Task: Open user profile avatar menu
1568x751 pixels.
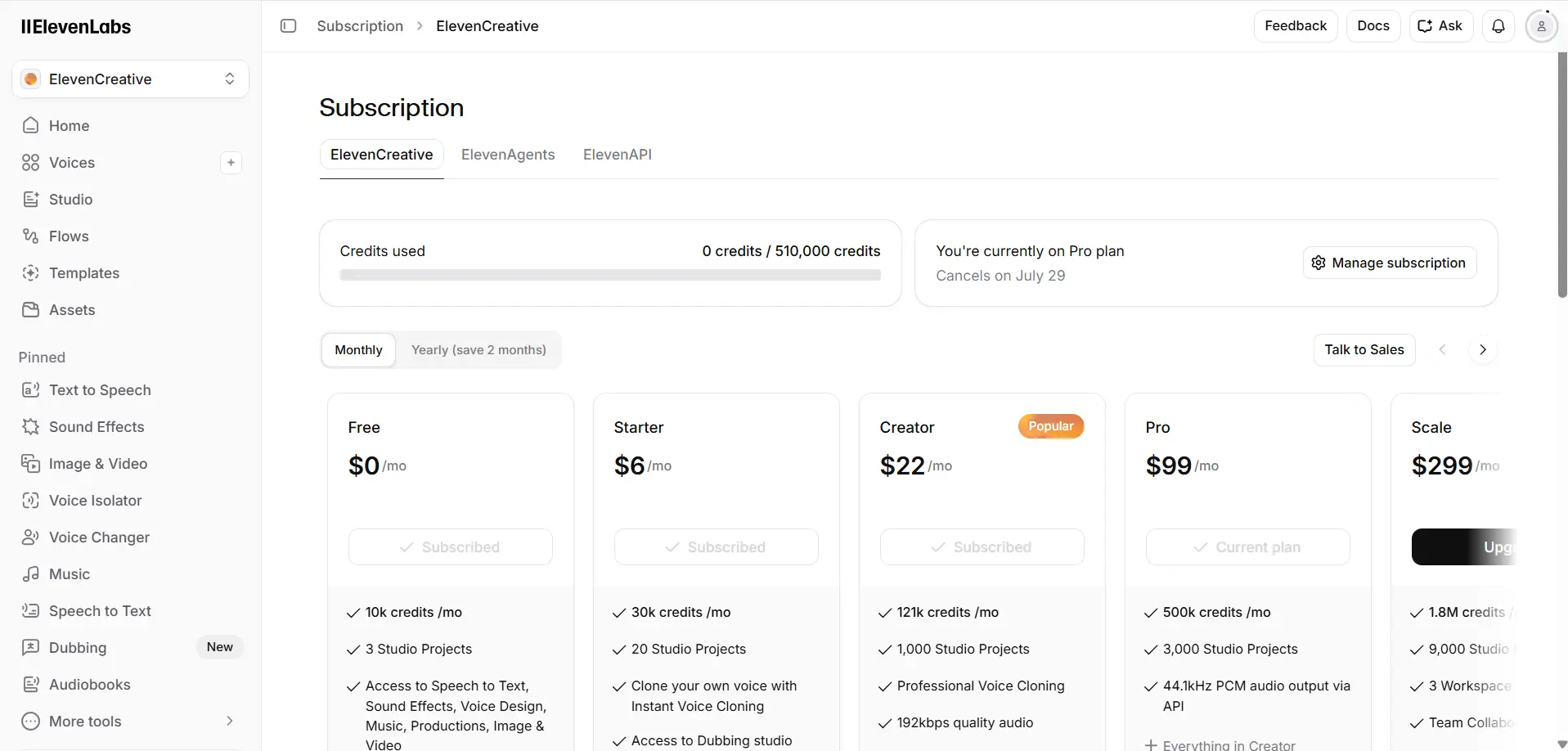Action: tap(1541, 26)
